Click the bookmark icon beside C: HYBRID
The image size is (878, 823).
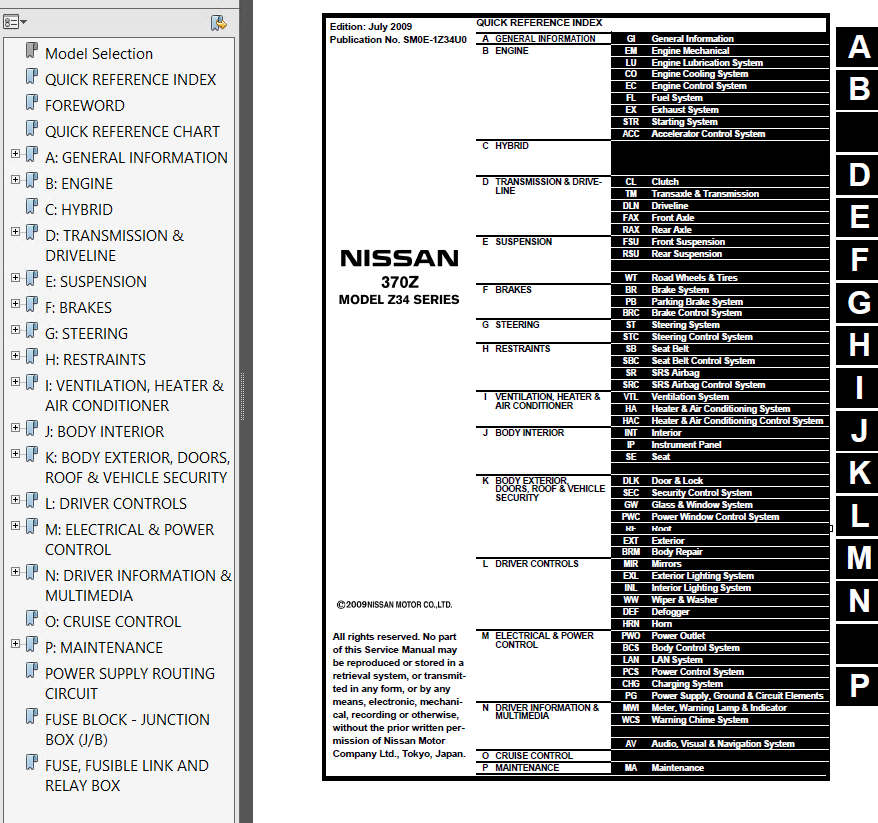pos(32,207)
